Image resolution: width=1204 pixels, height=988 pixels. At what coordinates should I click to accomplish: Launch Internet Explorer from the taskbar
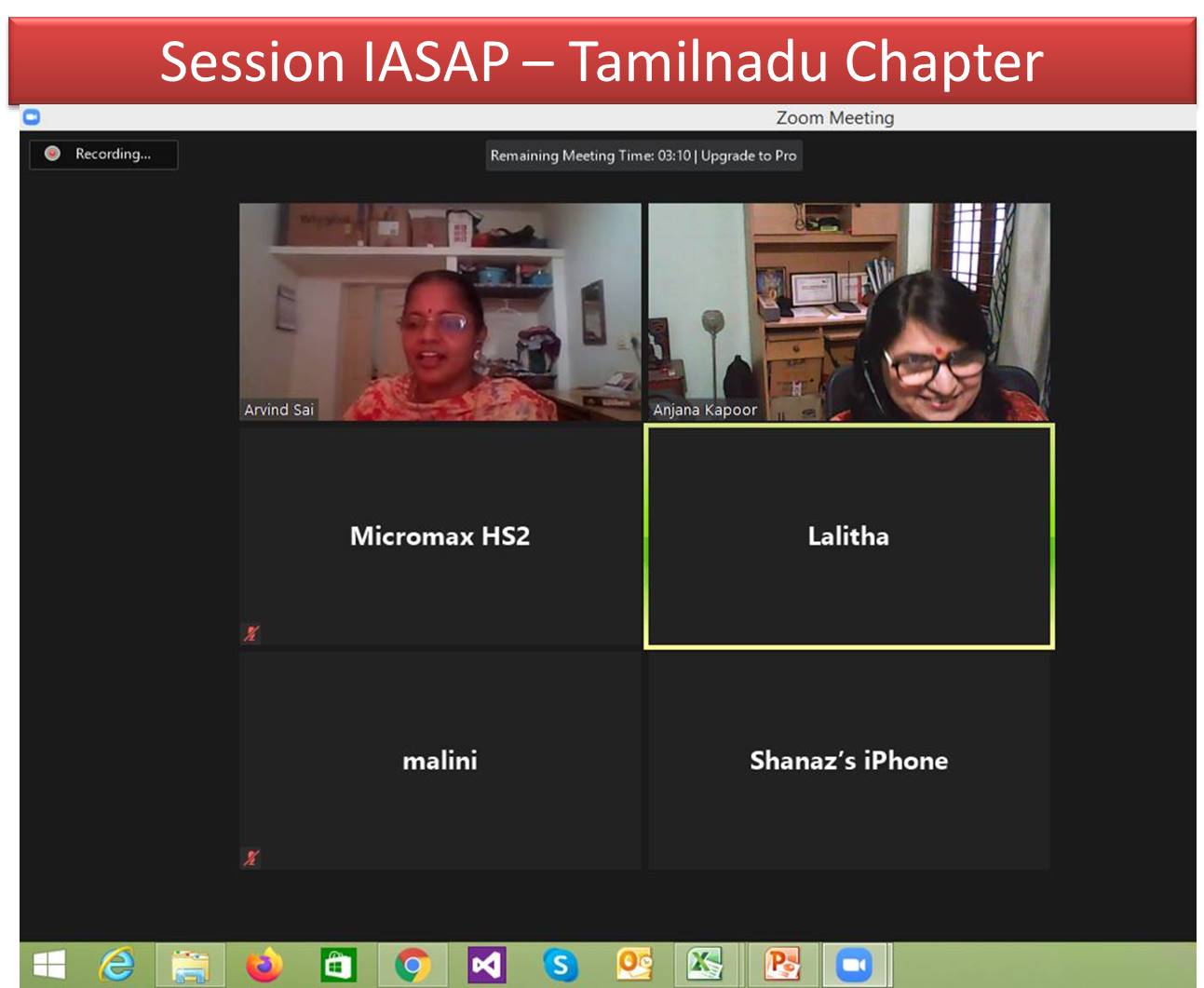(117, 965)
